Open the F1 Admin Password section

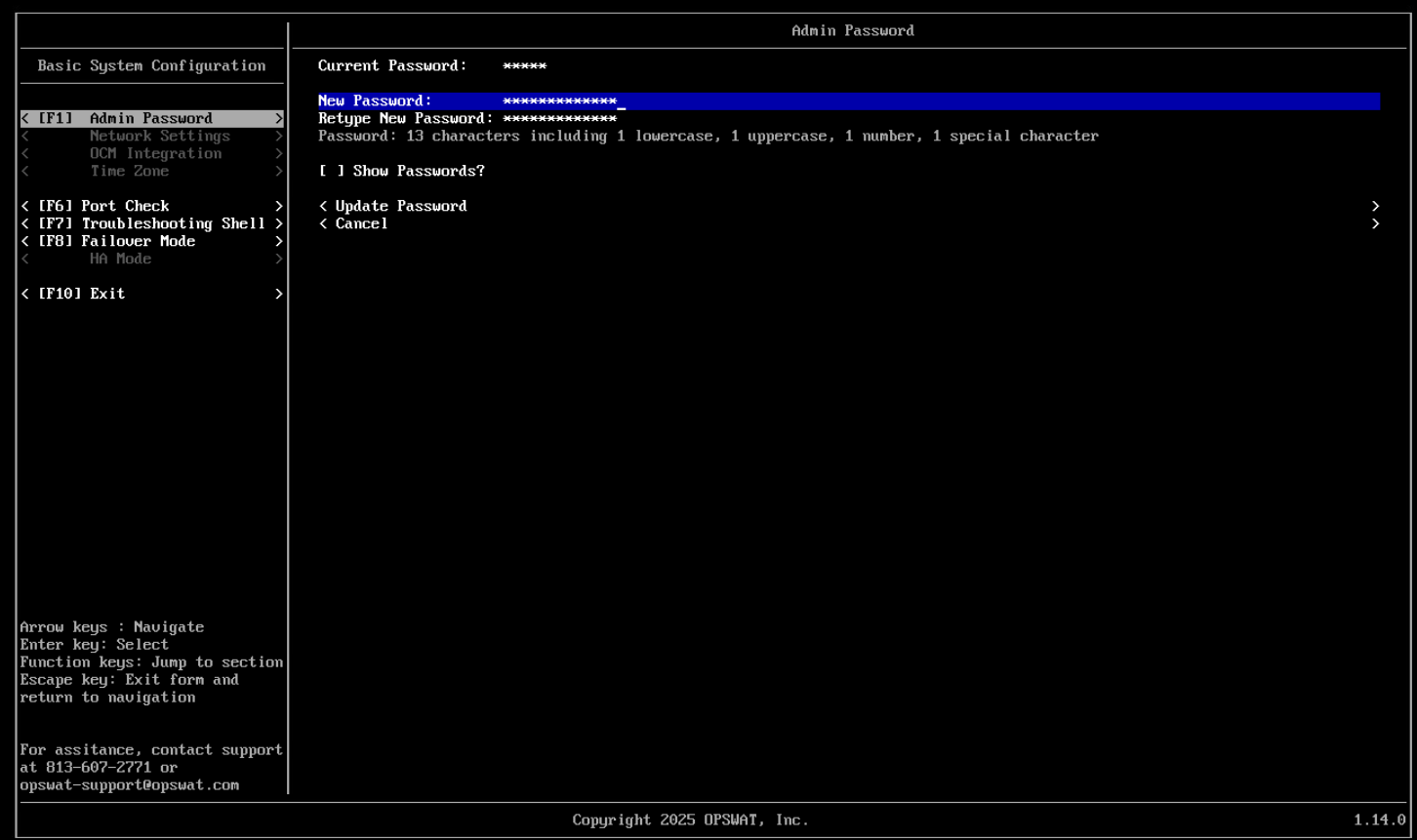pos(150,118)
